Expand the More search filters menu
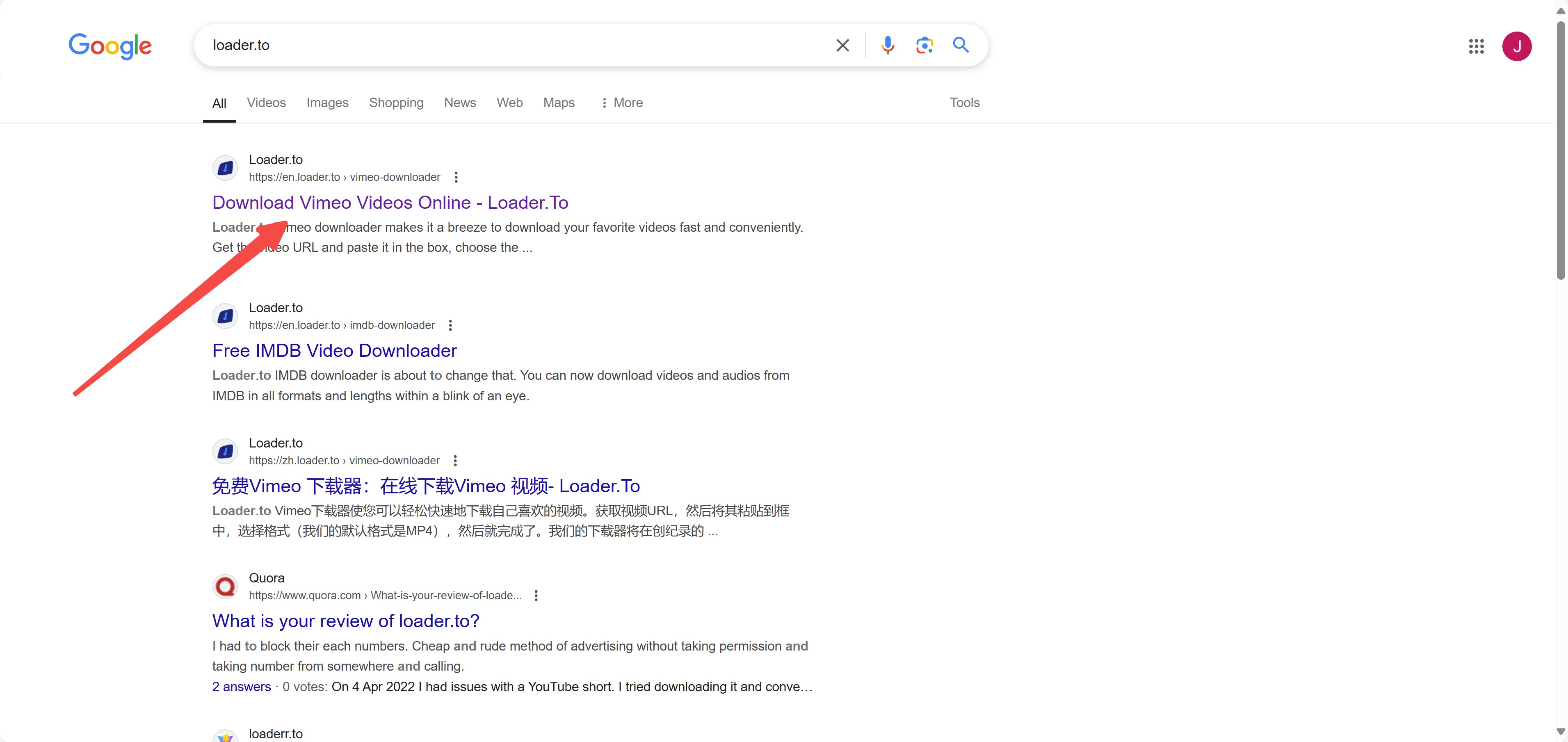The height and width of the screenshot is (742, 1568). [621, 102]
